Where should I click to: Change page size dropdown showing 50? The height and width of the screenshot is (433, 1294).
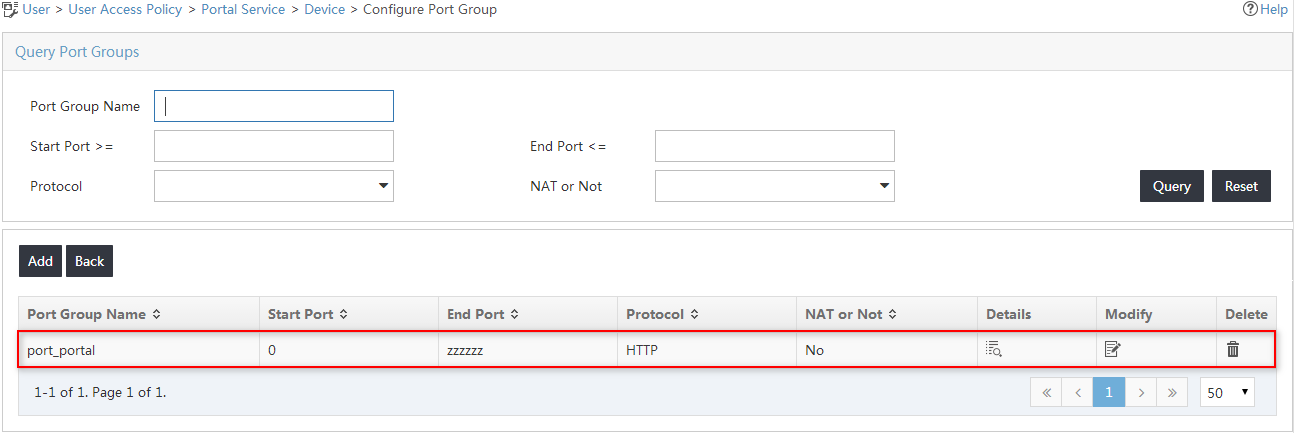pos(1228,393)
